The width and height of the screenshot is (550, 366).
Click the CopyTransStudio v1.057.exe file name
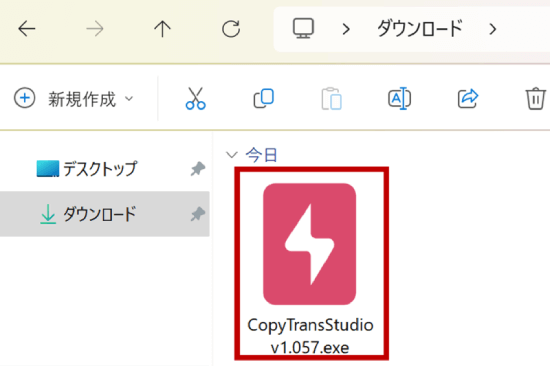click(x=310, y=336)
